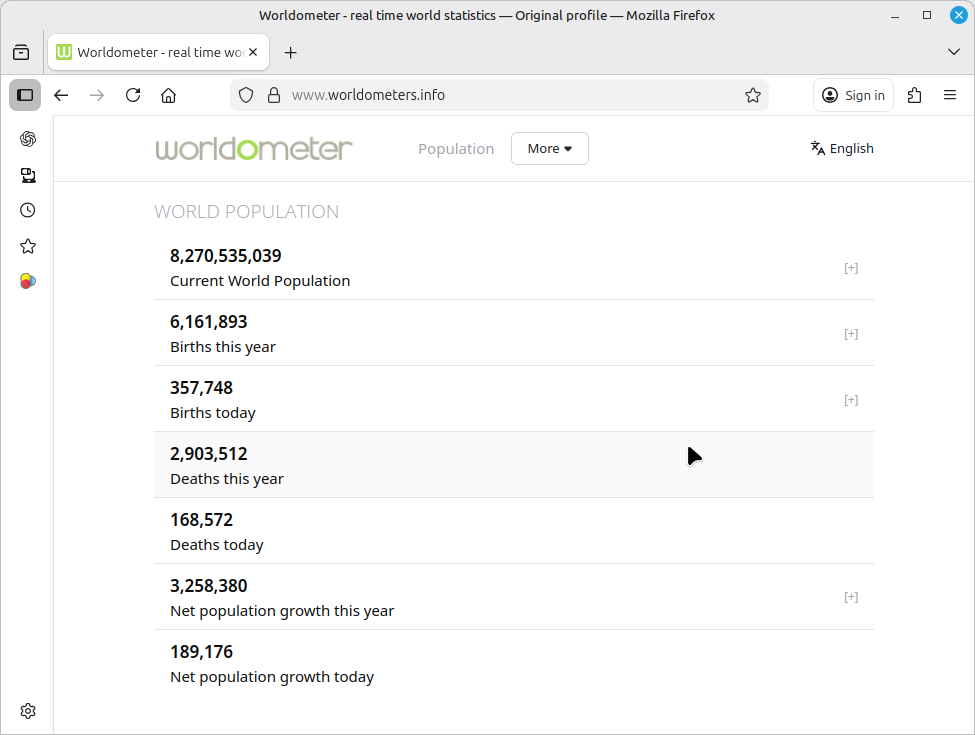
Task: Open the More dropdown menu
Action: click(549, 148)
